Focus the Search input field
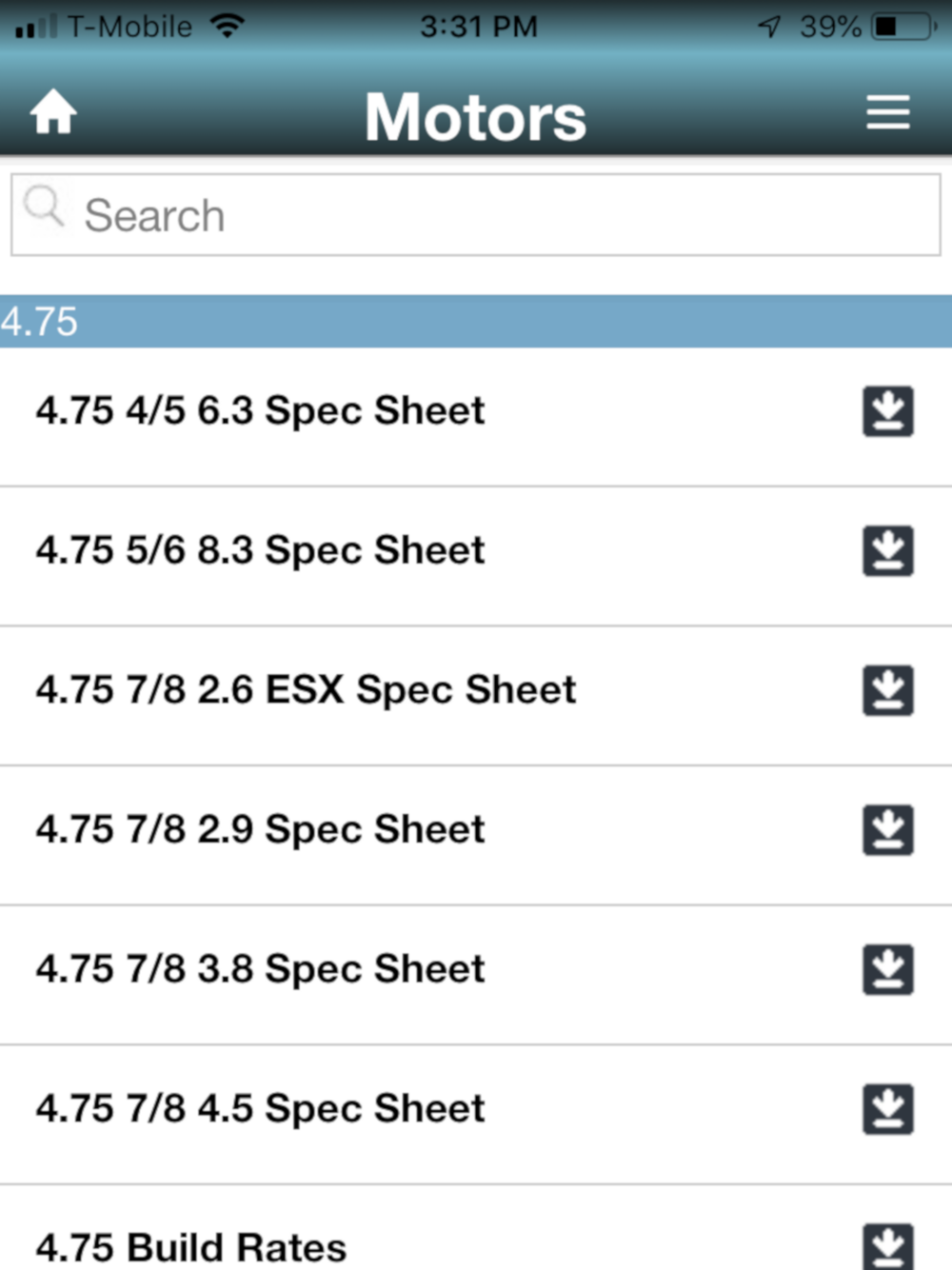 click(x=476, y=215)
